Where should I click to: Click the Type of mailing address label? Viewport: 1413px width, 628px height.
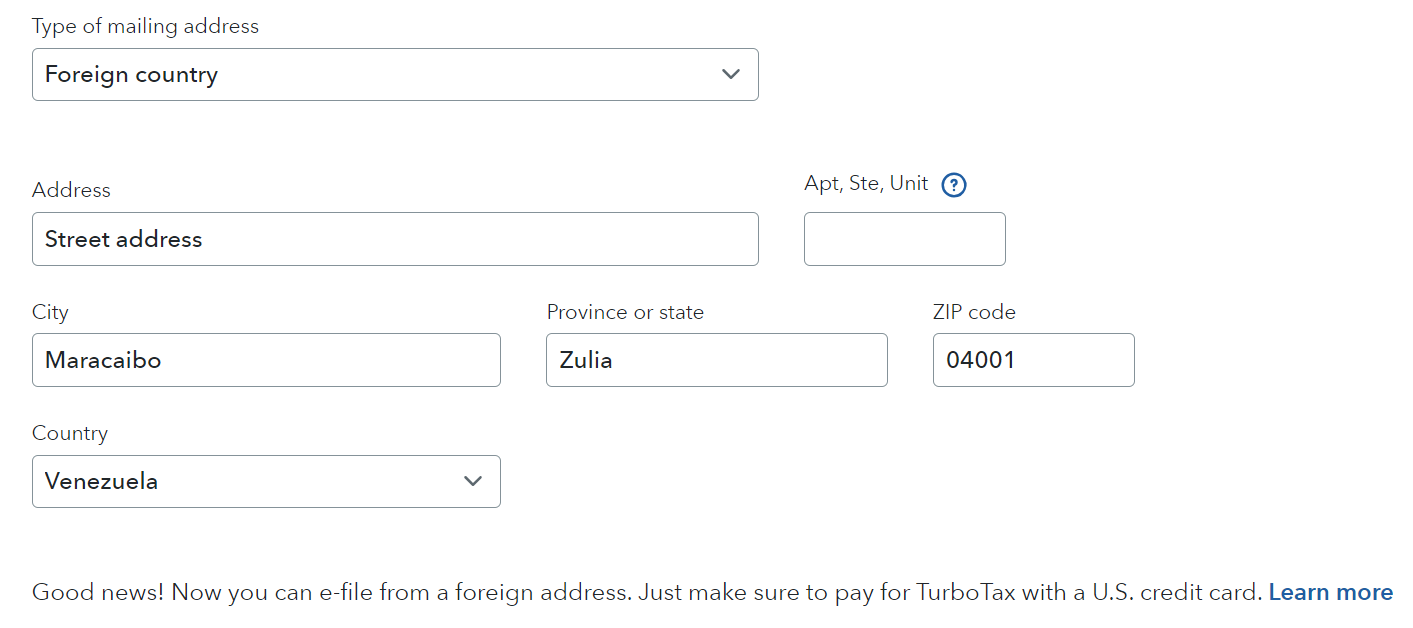click(x=145, y=27)
